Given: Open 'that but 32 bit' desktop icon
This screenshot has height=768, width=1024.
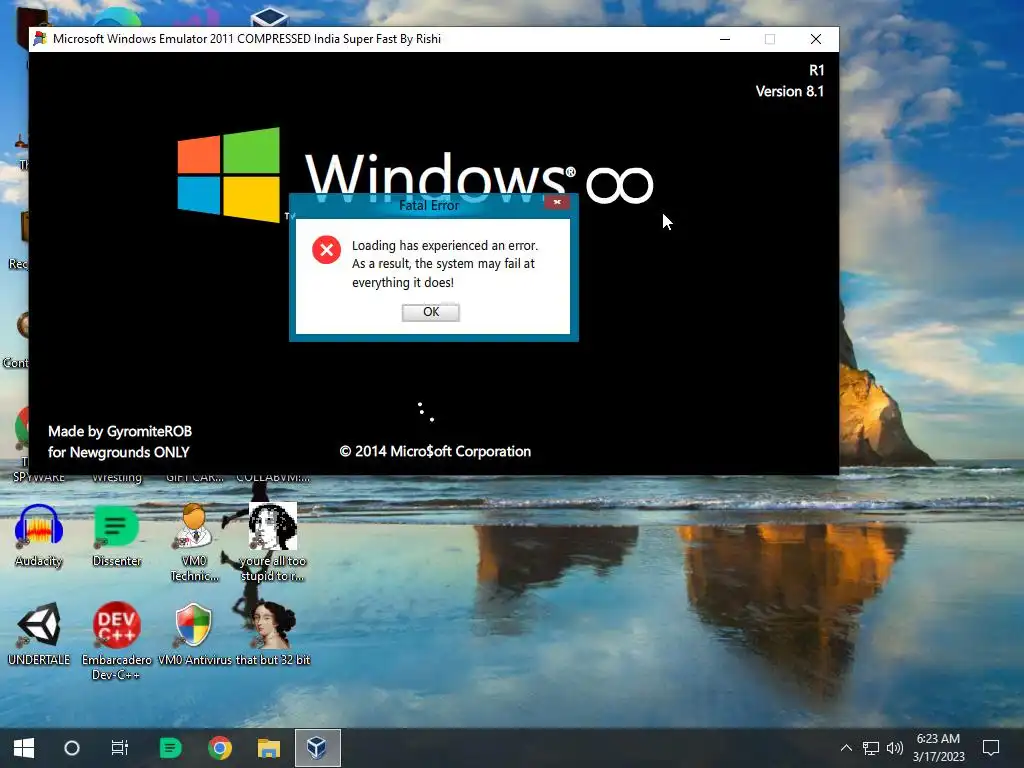Looking at the screenshot, I should point(272,633).
